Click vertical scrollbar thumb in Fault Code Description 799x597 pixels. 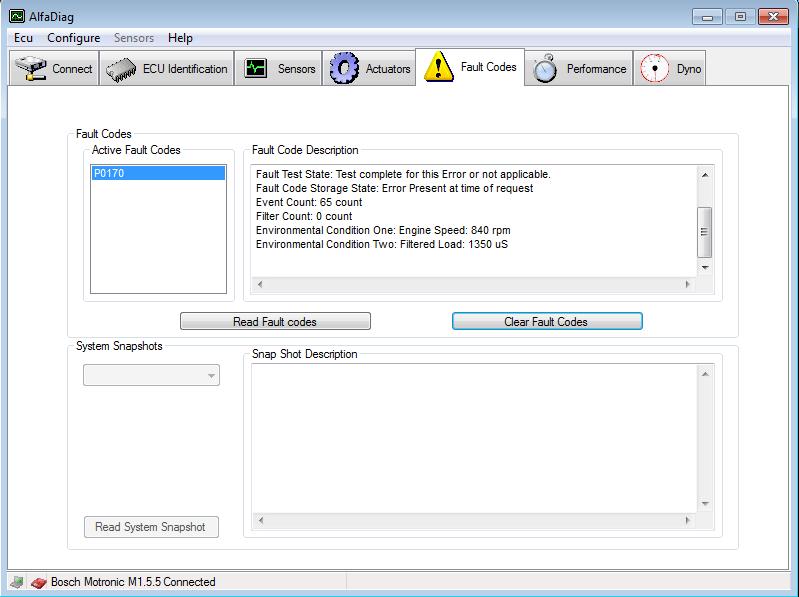(705, 232)
